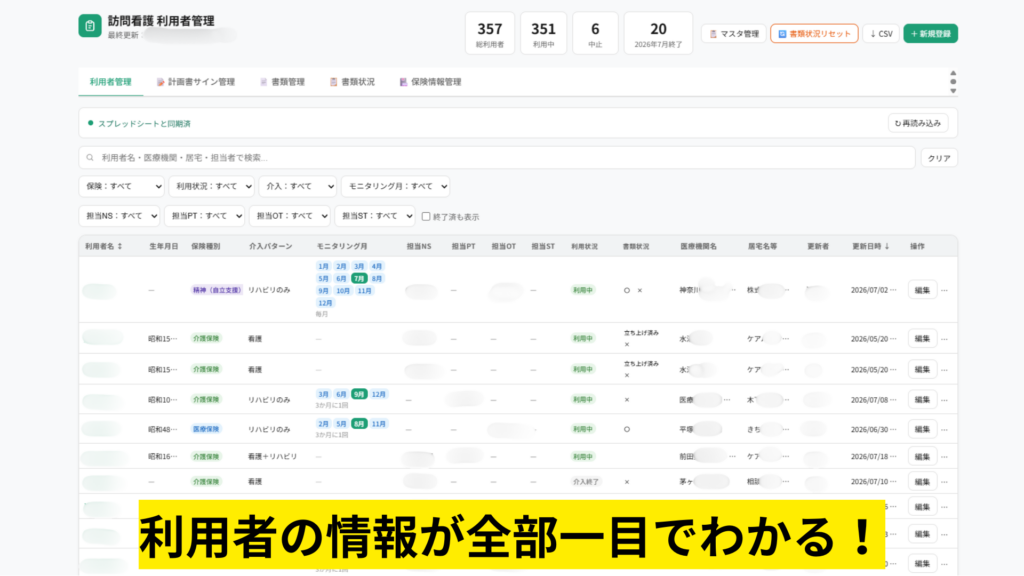Click the 12月 chip in 昭和10 row
The height and width of the screenshot is (576, 1024).
click(379, 394)
